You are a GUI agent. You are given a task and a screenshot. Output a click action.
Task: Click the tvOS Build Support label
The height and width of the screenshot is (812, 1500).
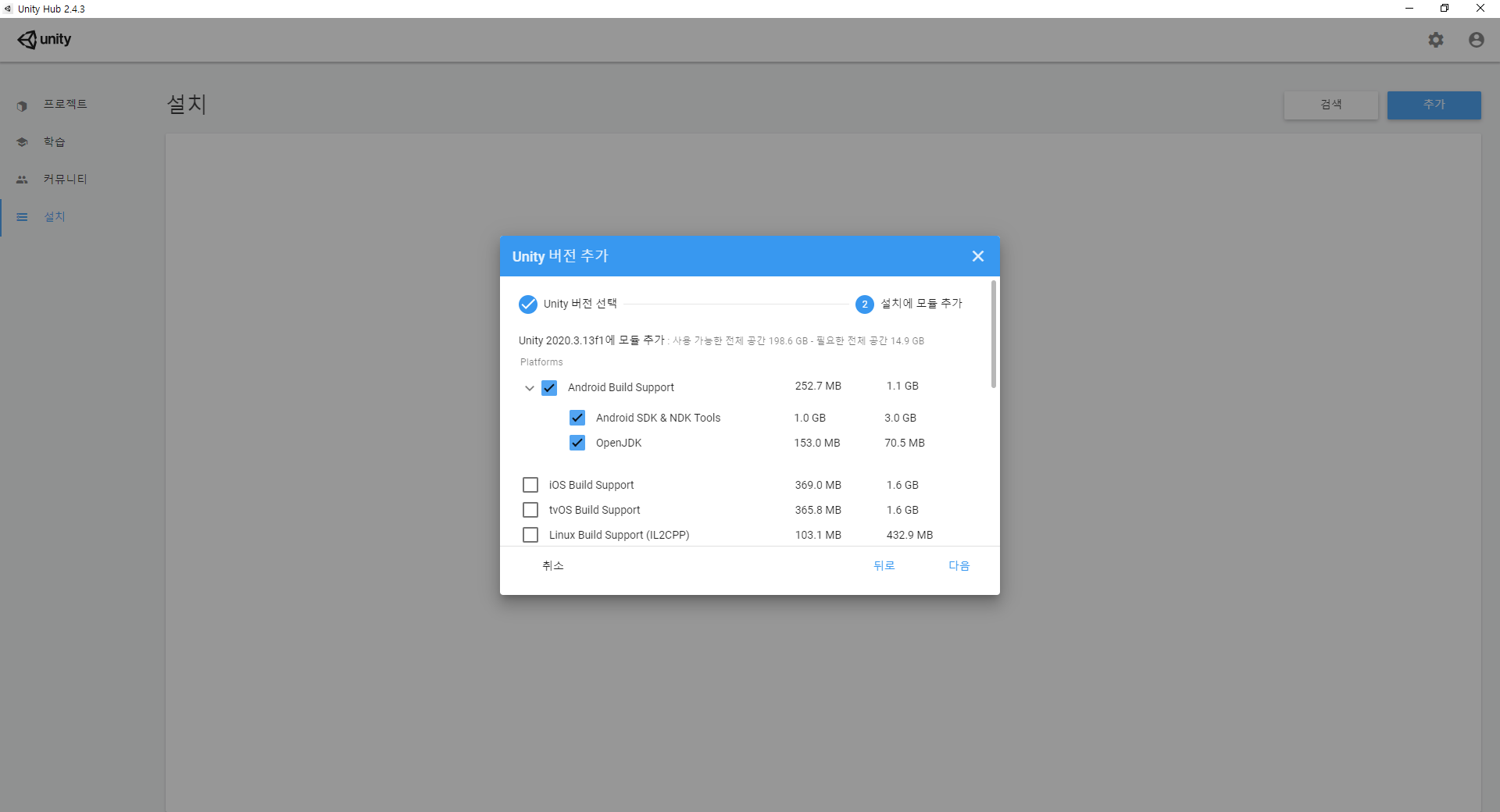[595, 510]
